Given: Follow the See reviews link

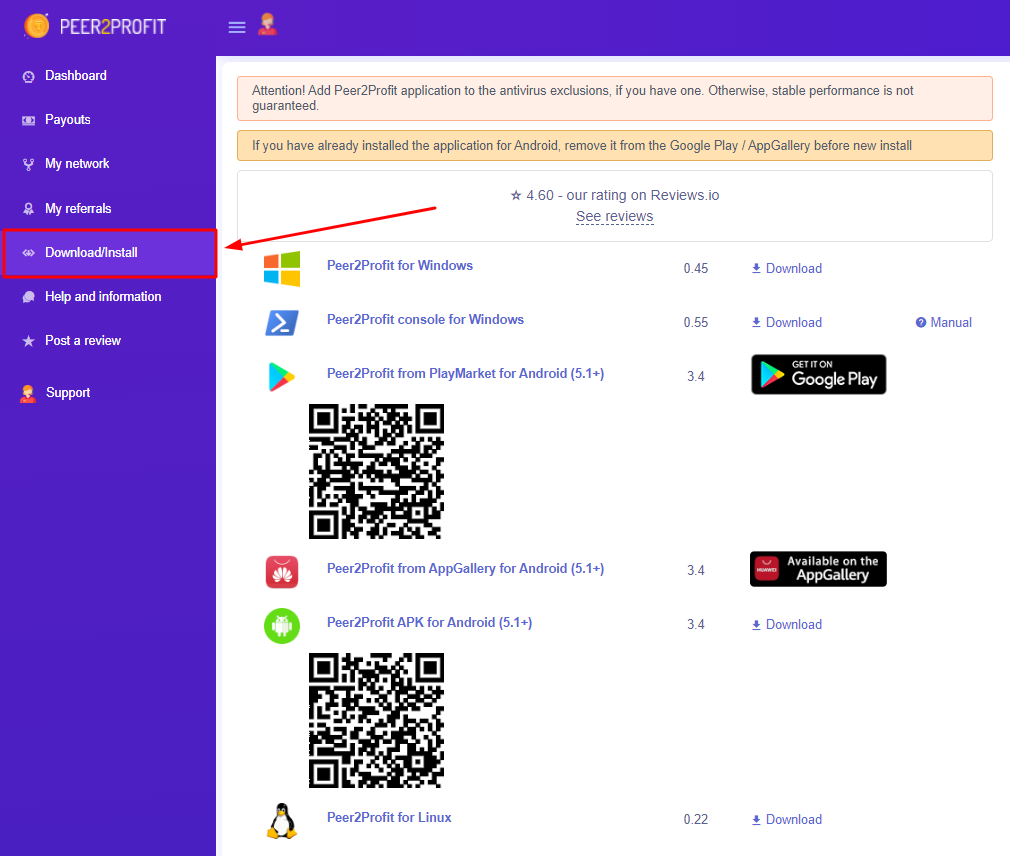Looking at the screenshot, I should tap(615, 216).
